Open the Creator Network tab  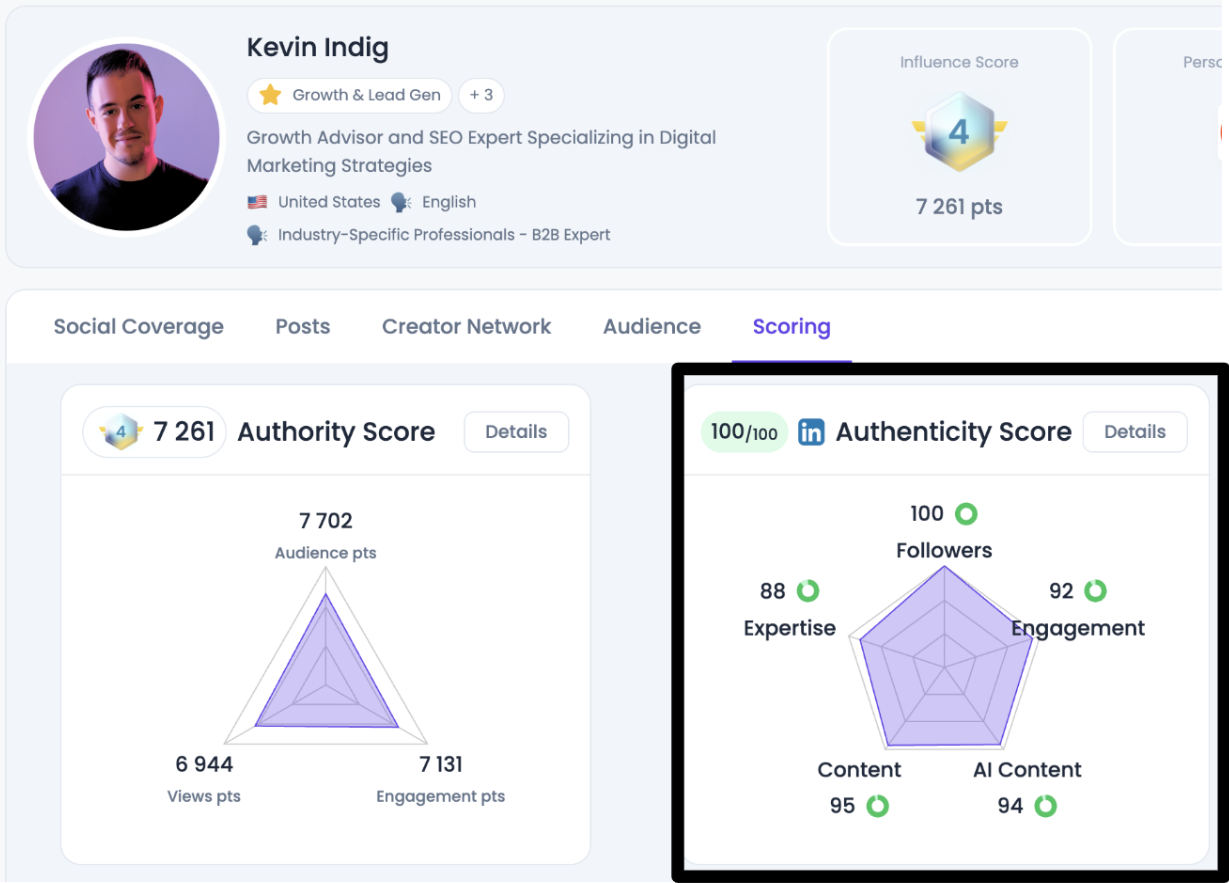click(466, 327)
